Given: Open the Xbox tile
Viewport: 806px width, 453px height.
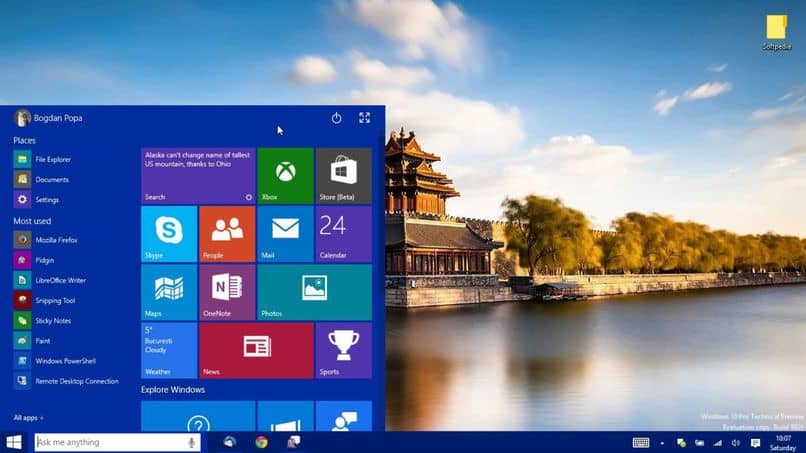Looking at the screenshot, I should [x=285, y=176].
